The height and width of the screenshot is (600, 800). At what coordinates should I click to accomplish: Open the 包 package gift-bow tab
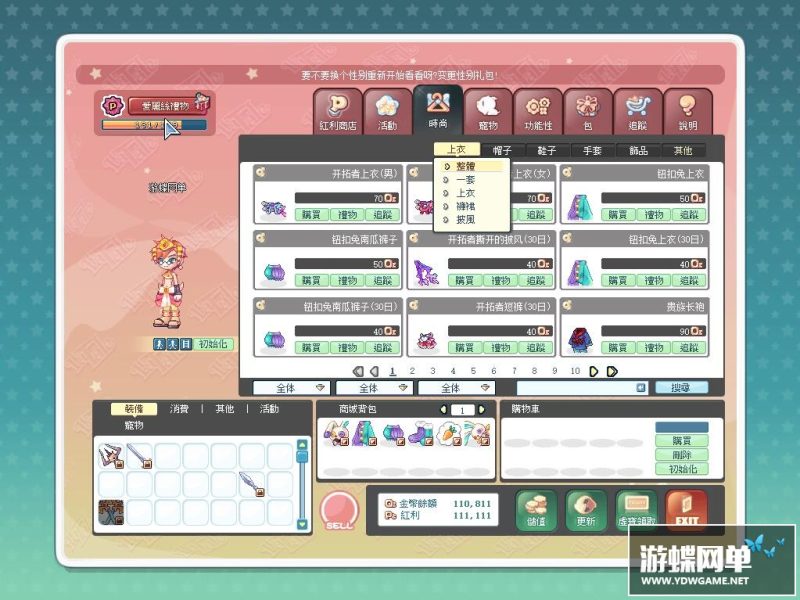pyautogui.click(x=588, y=112)
